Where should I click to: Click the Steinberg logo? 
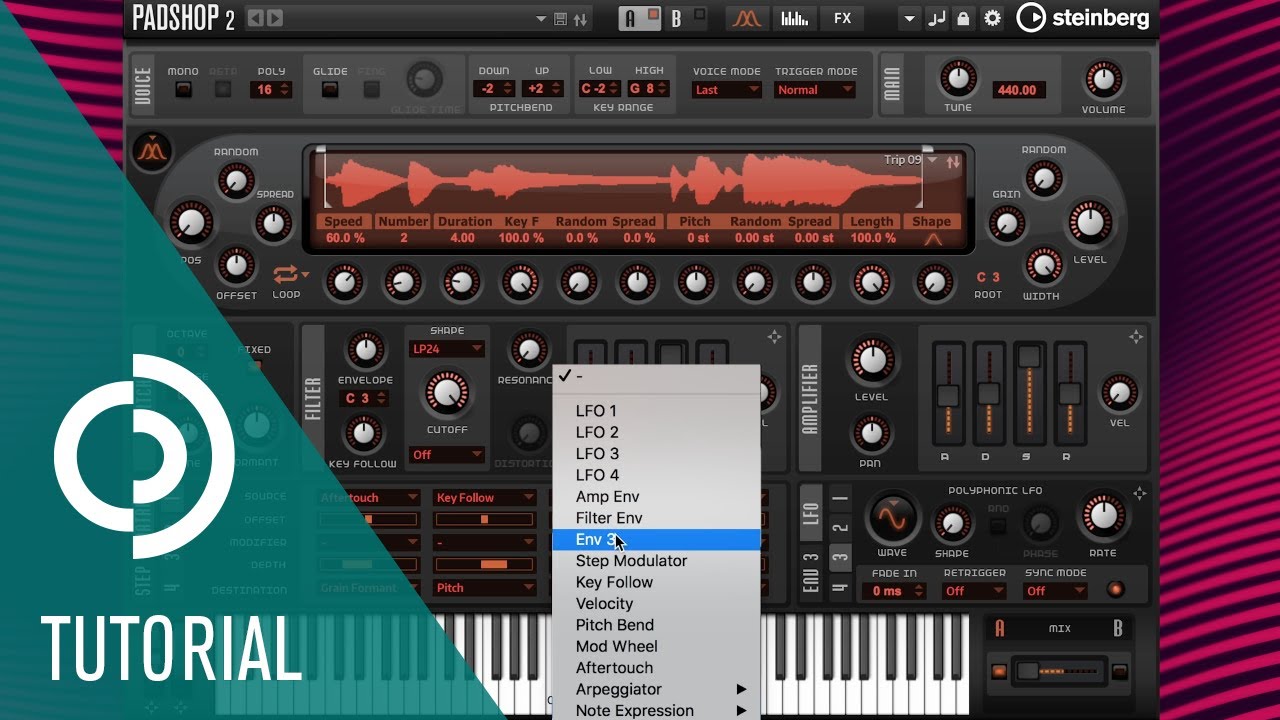click(1083, 18)
